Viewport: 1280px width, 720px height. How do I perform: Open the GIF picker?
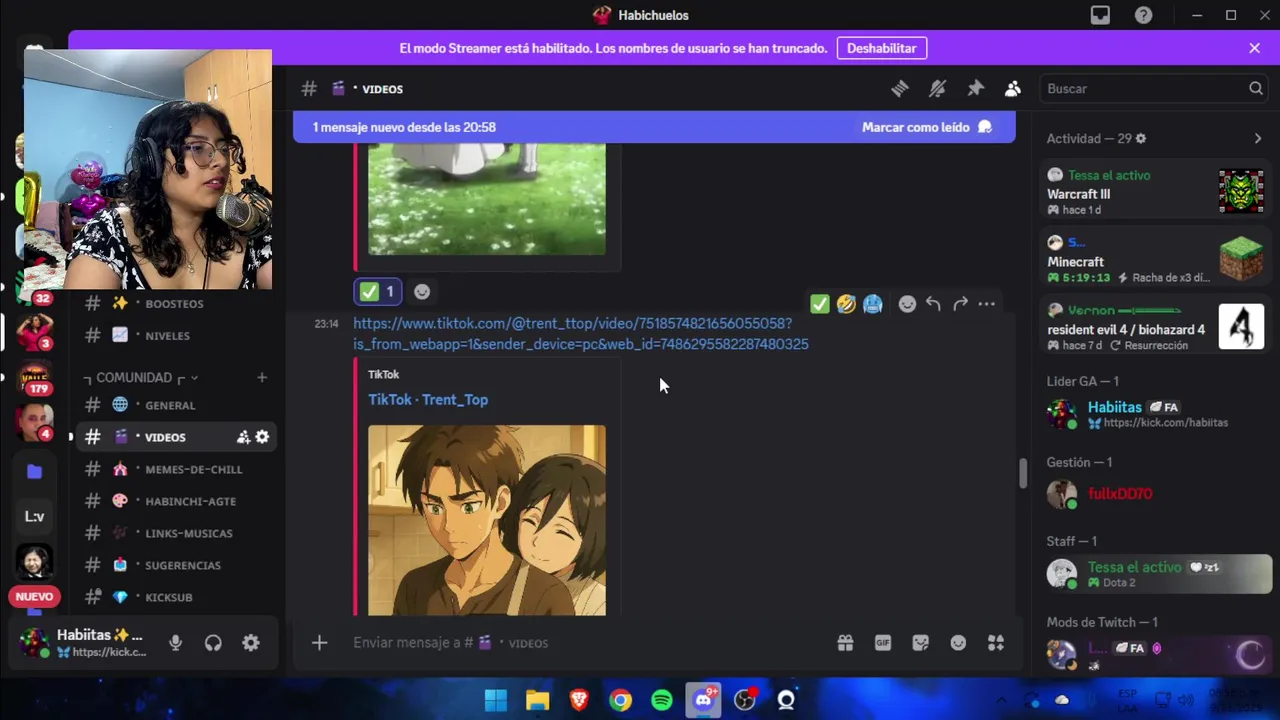883,643
